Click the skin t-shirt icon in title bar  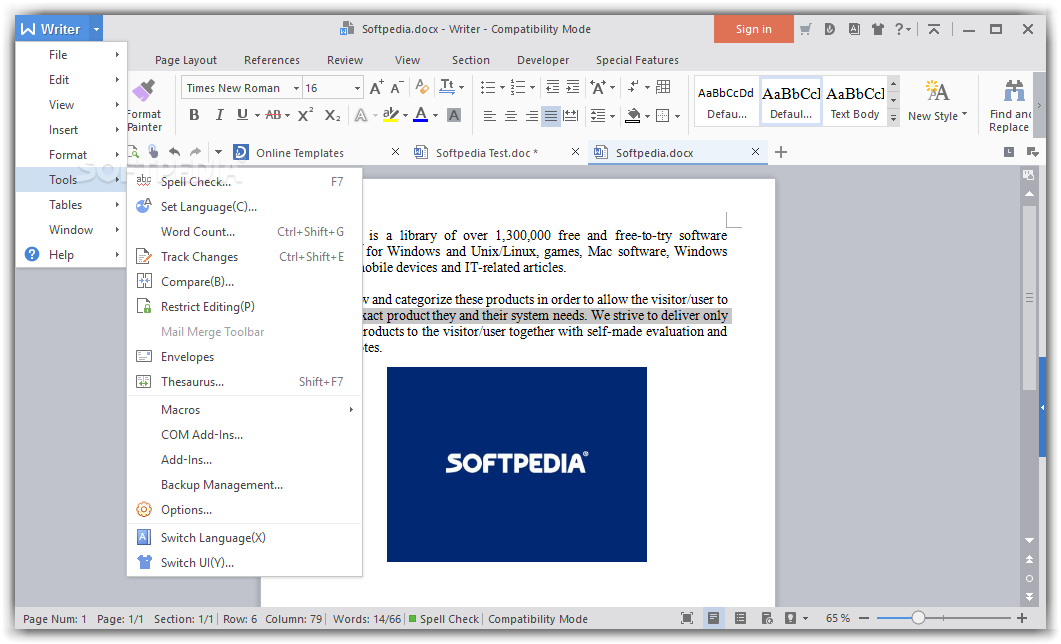(878, 29)
